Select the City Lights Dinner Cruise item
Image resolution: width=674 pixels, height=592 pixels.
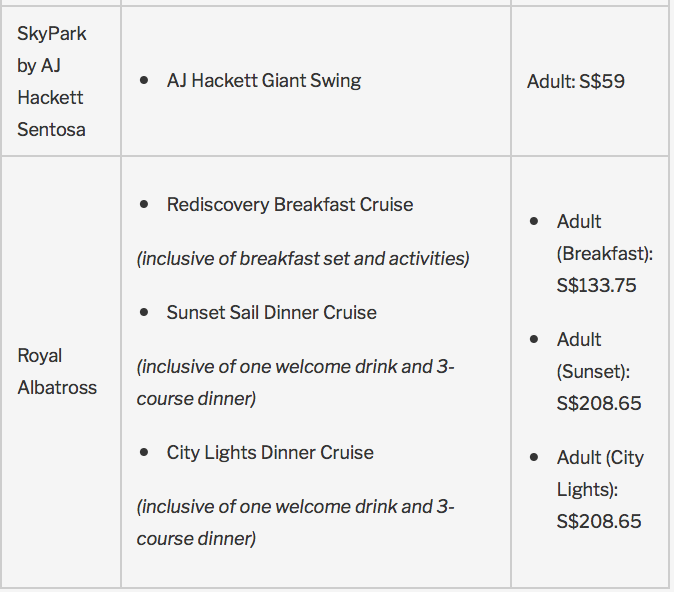tap(270, 452)
